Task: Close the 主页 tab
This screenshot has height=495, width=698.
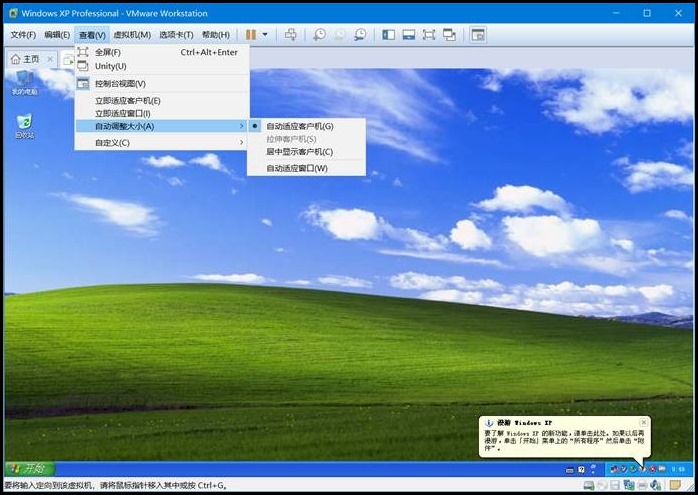Action: coord(50,59)
